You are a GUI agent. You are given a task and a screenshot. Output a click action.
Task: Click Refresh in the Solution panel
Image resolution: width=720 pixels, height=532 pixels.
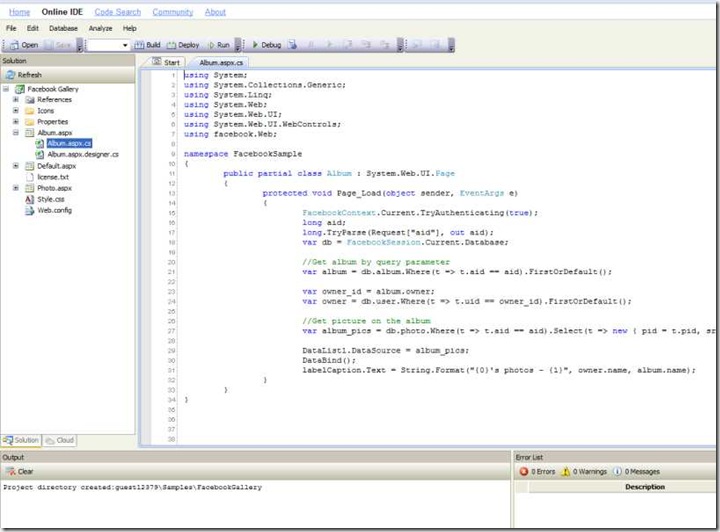(24, 75)
